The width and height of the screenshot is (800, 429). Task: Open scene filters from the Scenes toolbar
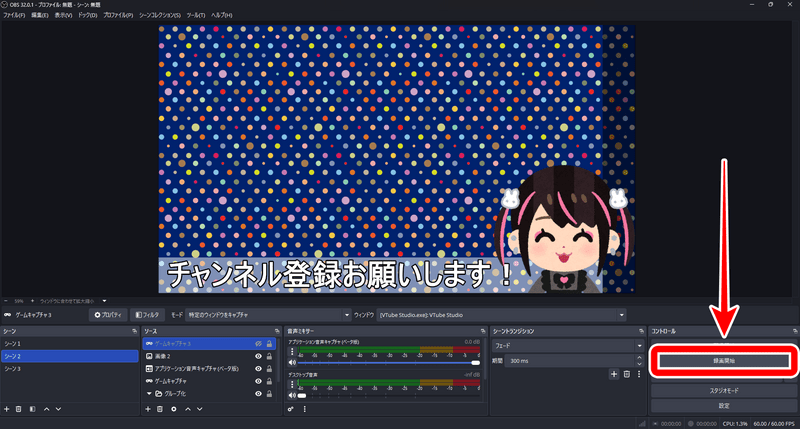pos(33,409)
